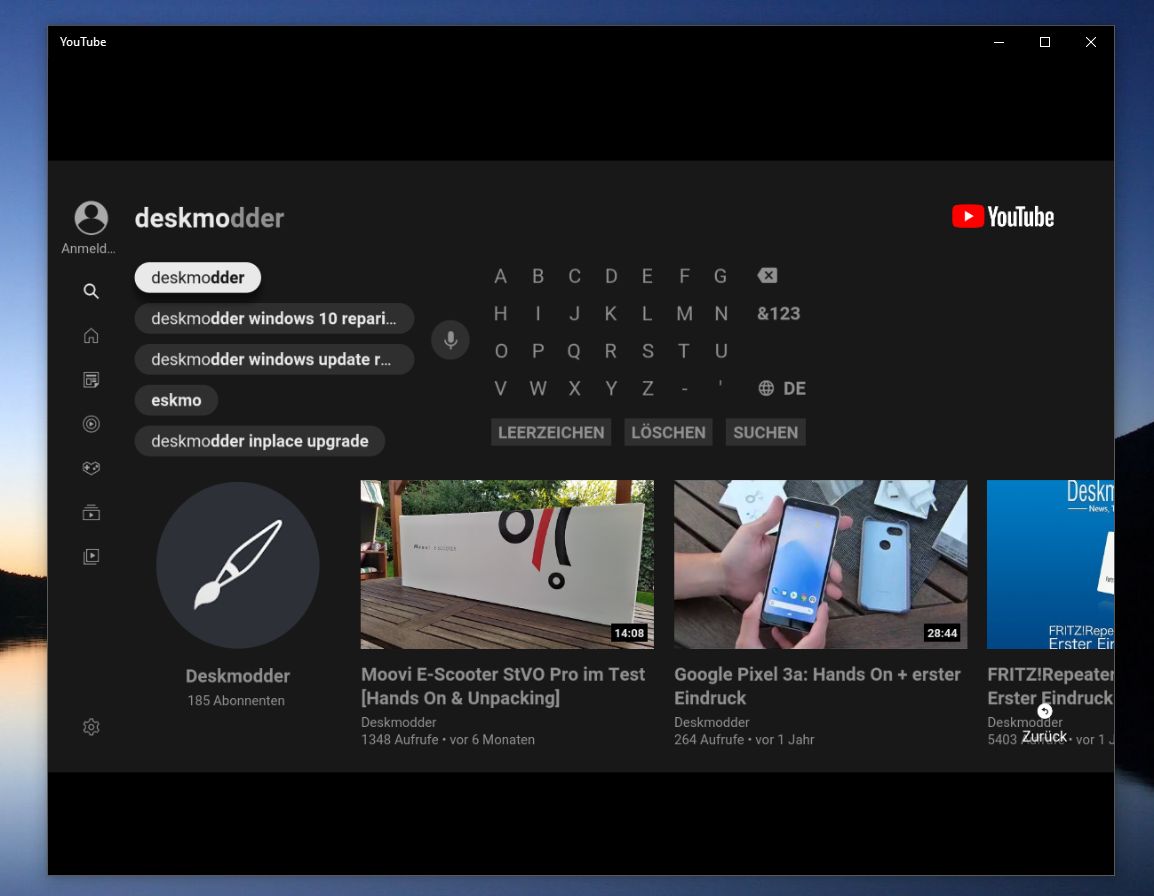Image resolution: width=1154 pixels, height=896 pixels.
Task: Click the LEERZEICHEN key
Action: tap(551, 432)
